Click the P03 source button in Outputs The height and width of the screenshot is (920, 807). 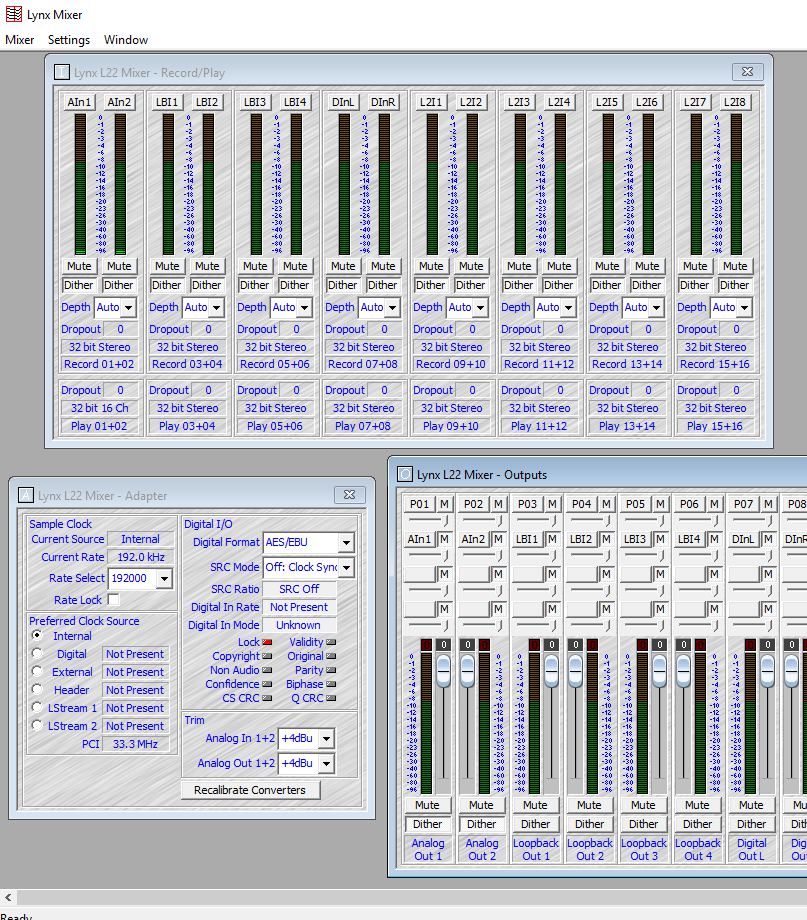(x=527, y=504)
